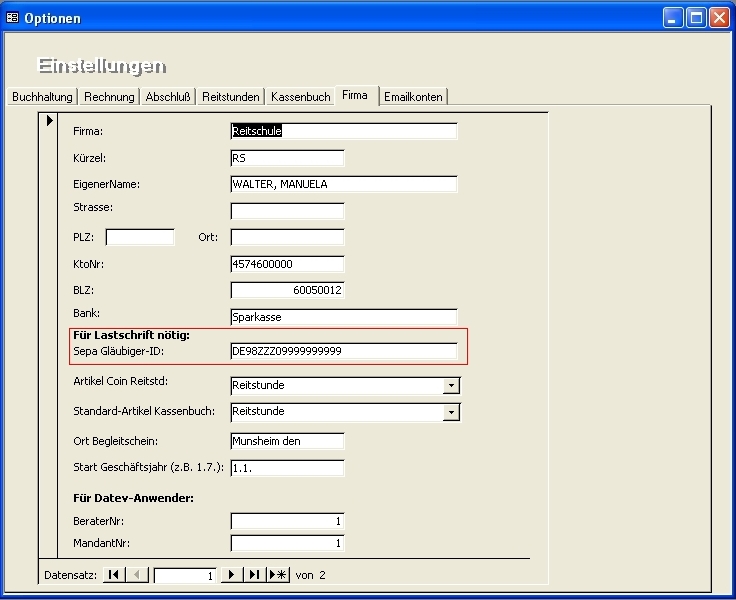
Task: Create new record with asterisk button
Action: tap(278, 575)
